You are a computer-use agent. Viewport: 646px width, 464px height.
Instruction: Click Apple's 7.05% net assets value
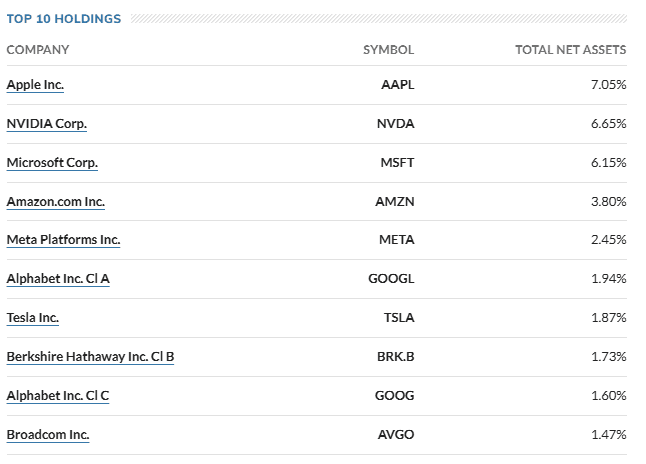pyautogui.click(x=609, y=84)
